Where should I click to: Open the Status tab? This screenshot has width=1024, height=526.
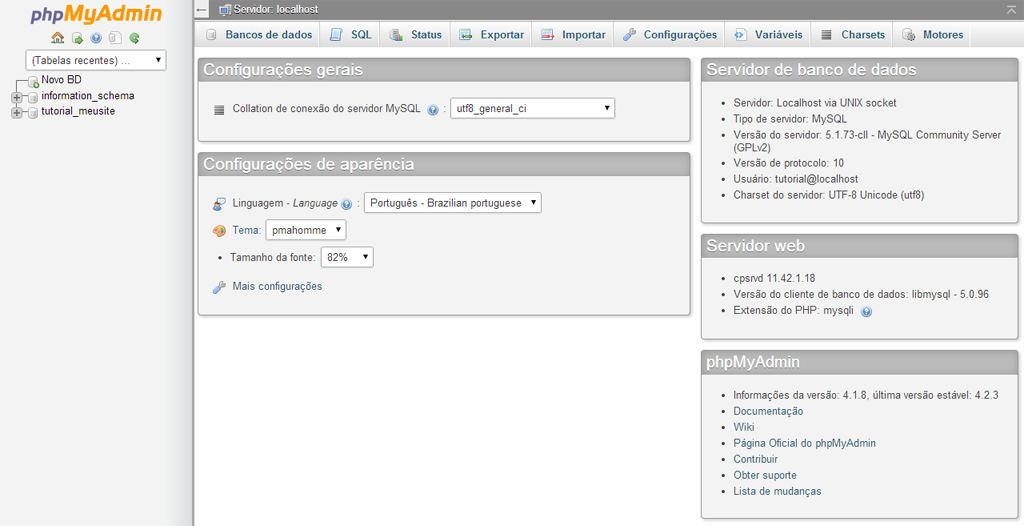415,35
